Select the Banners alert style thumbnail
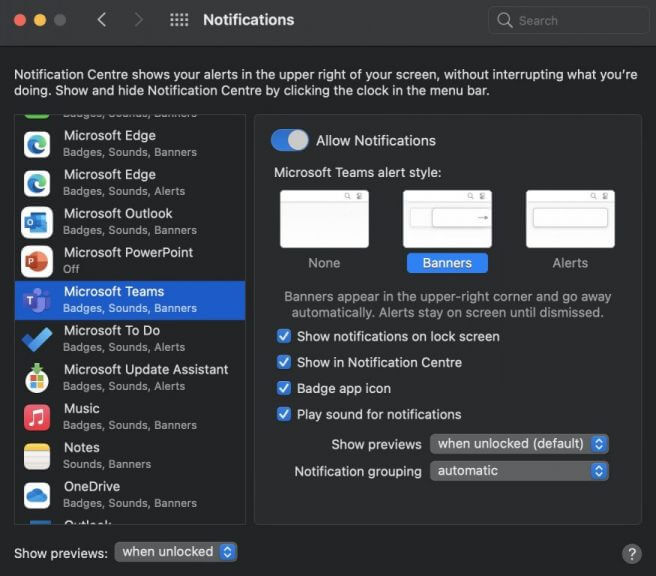The width and height of the screenshot is (656, 576). pos(447,219)
